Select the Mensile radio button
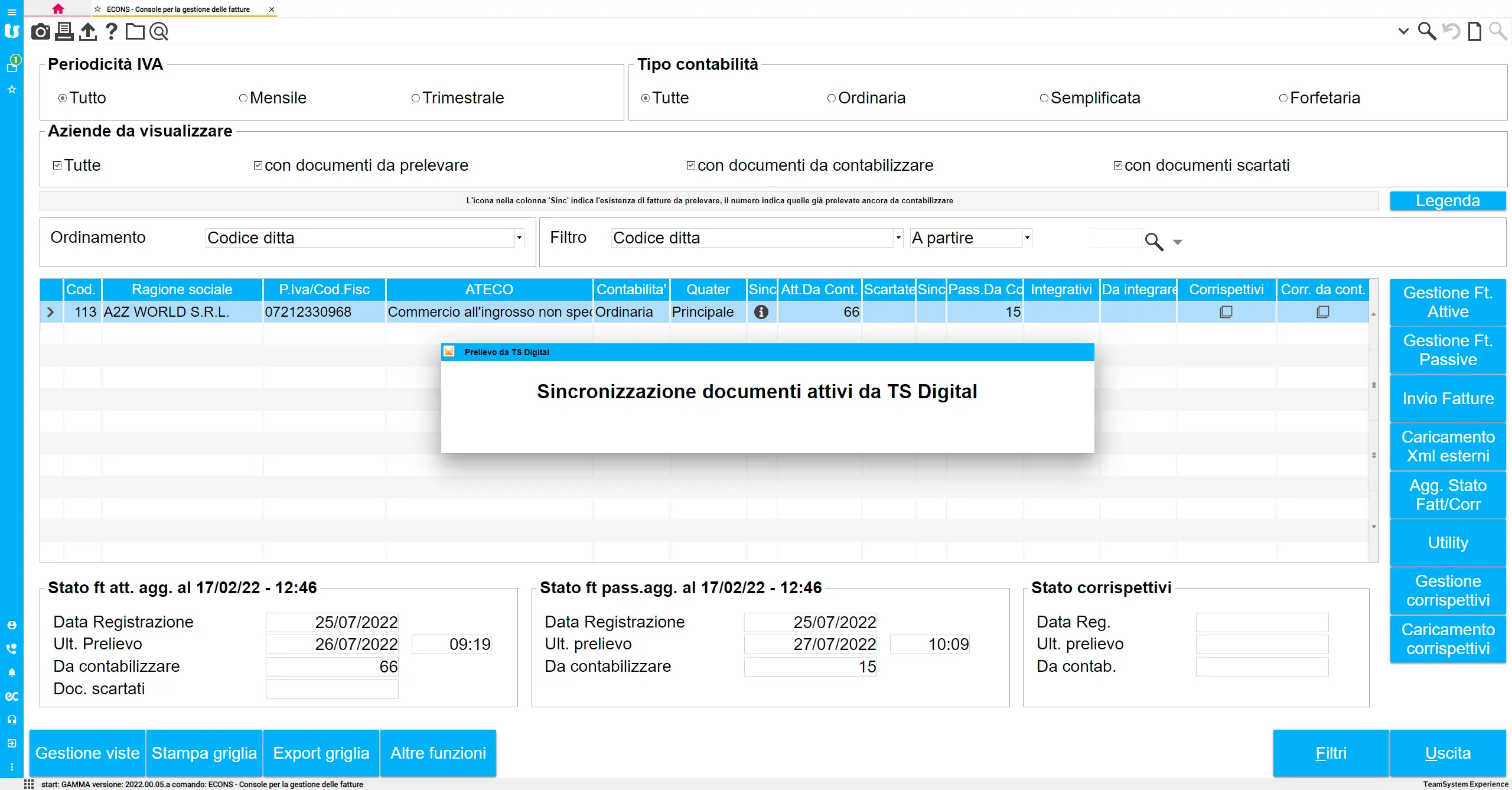 coord(243,98)
